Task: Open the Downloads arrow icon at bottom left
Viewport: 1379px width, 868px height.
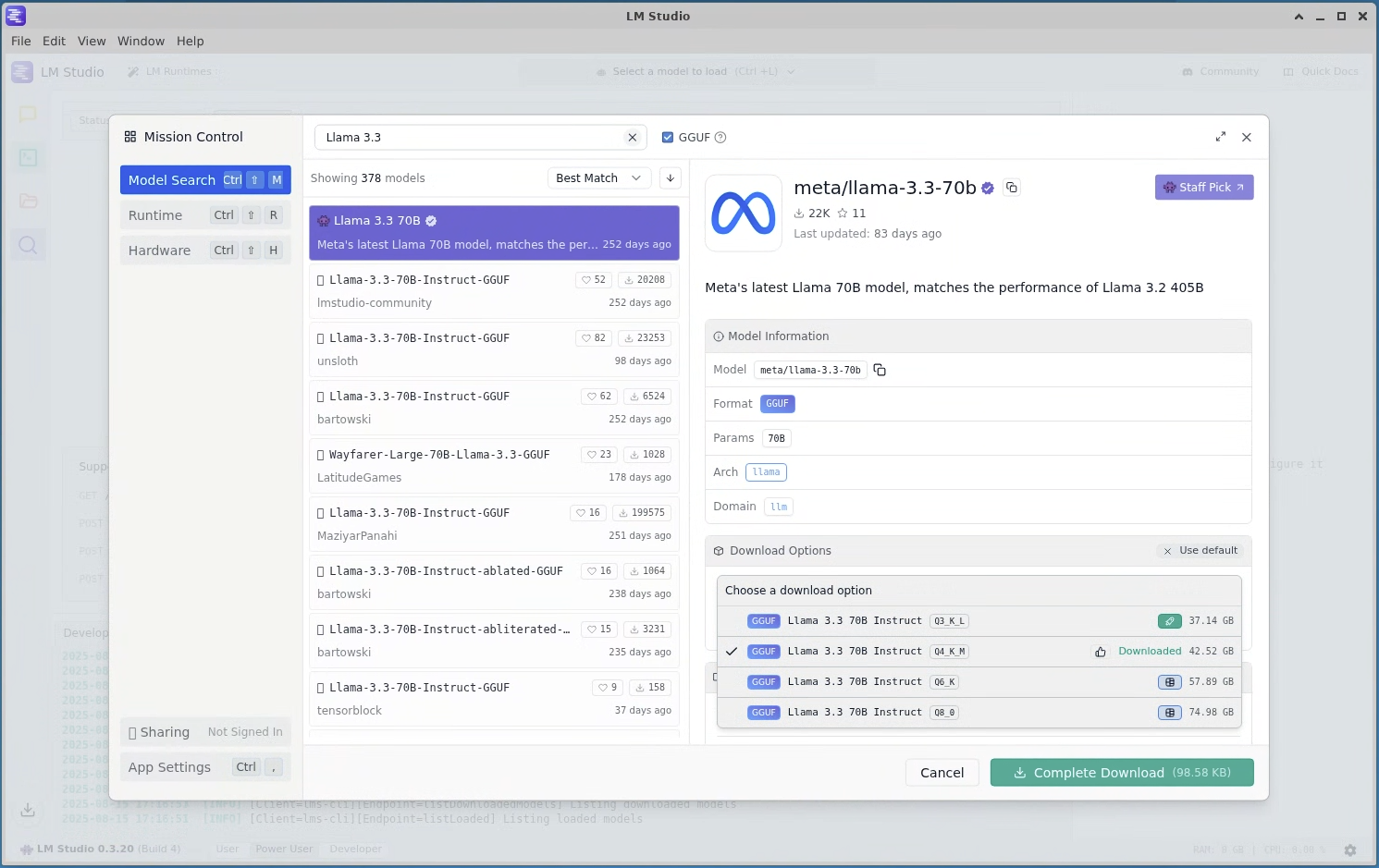Action: click(x=28, y=809)
